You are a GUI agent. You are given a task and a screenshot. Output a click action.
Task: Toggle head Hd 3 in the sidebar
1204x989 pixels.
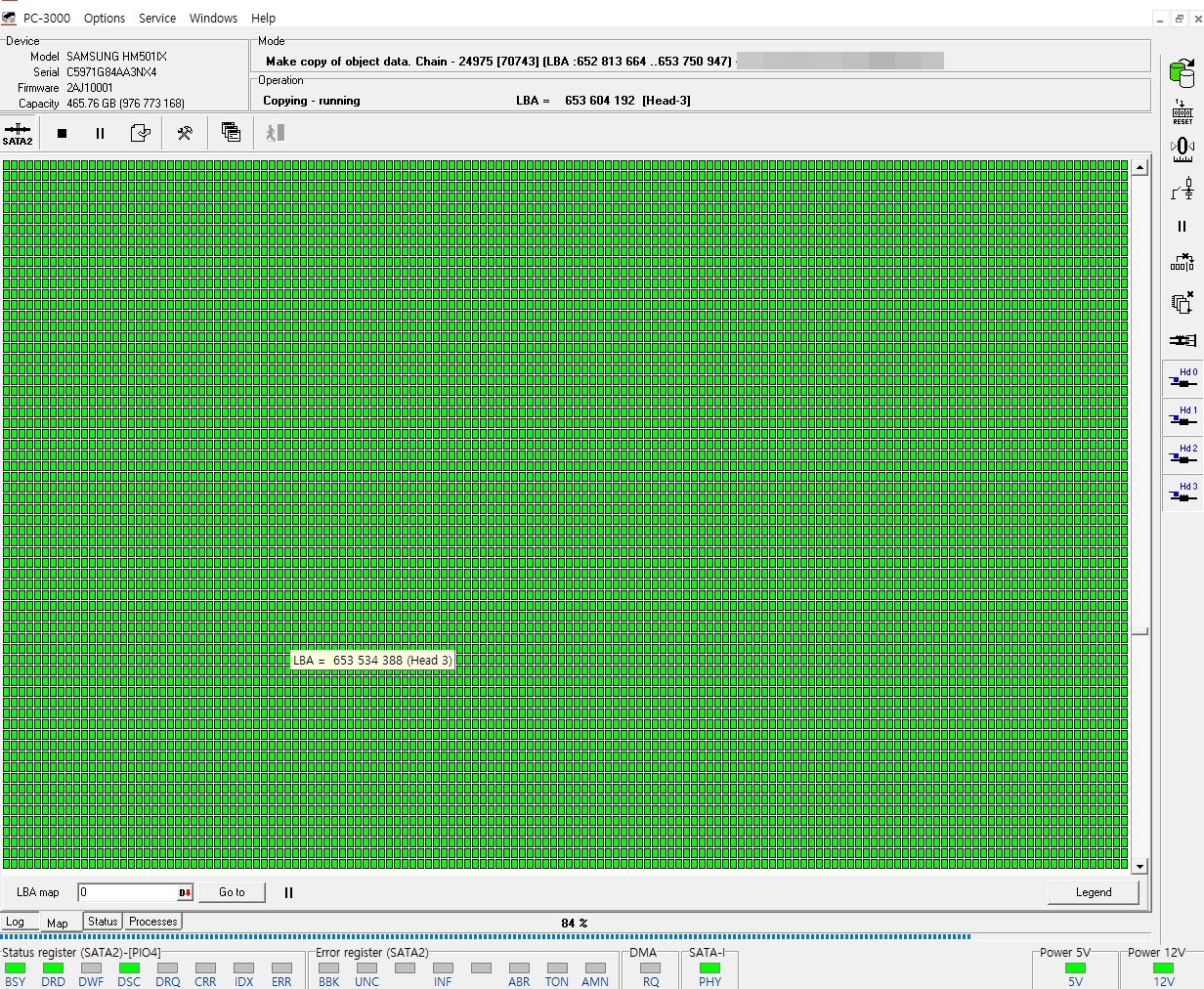coord(1182,493)
